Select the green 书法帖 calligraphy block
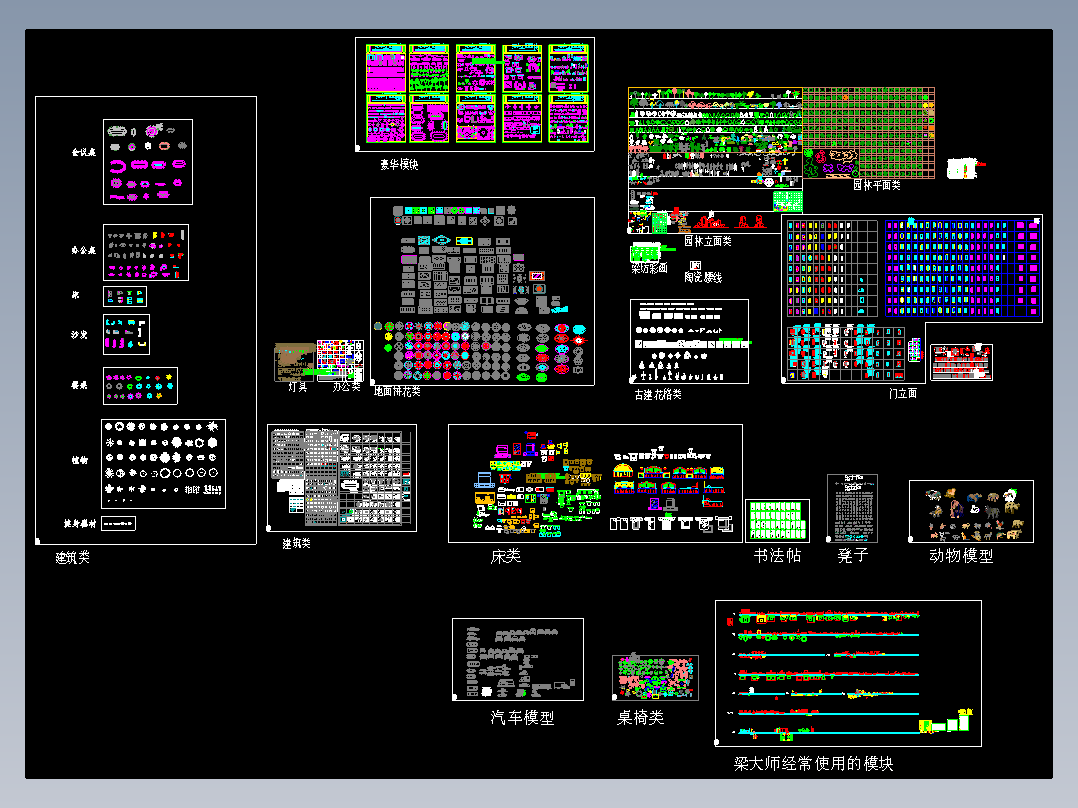This screenshot has height=808, width=1078. [777, 521]
